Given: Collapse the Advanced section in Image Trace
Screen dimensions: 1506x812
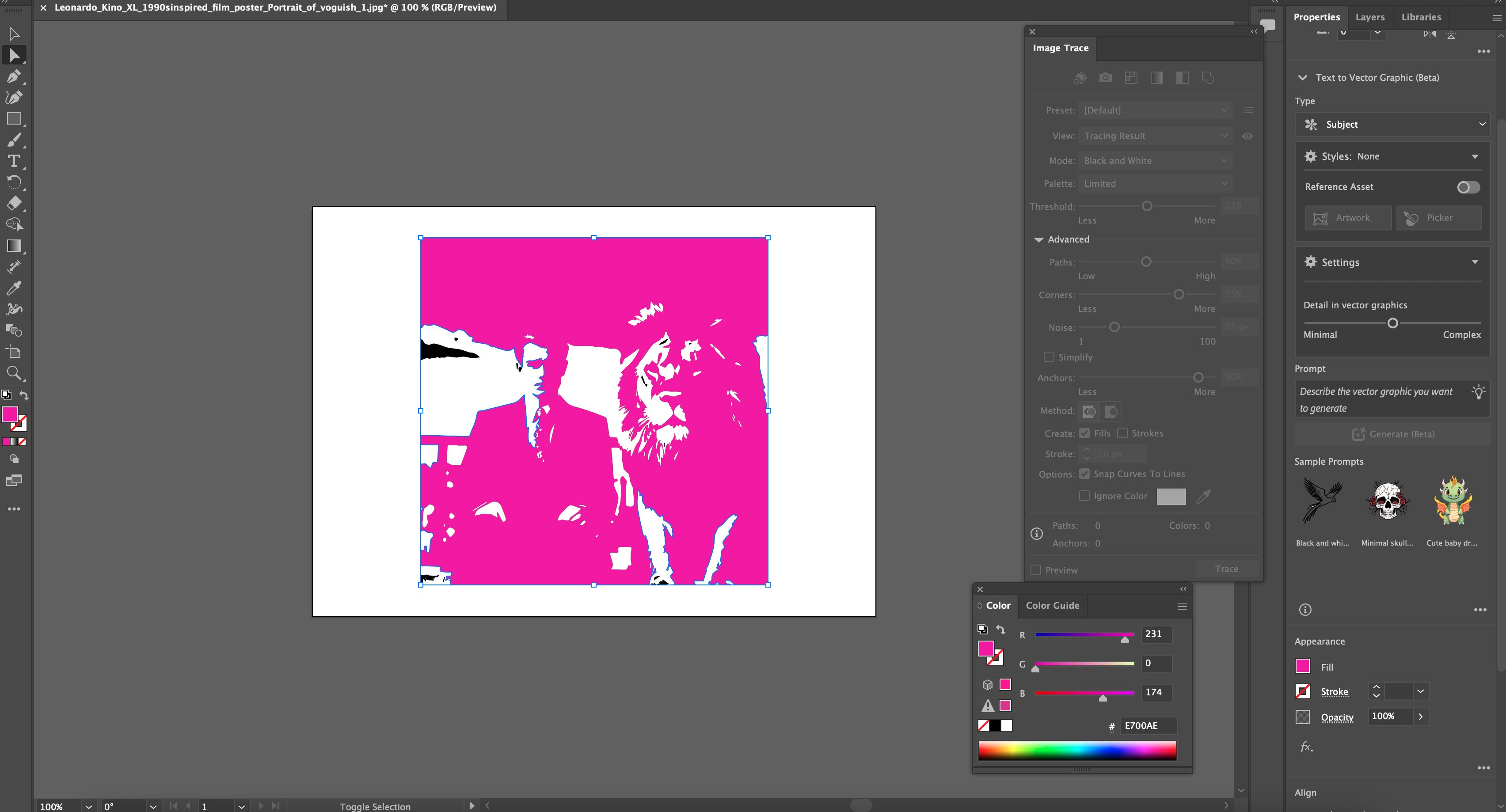Looking at the screenshot, I should [1038, 239].
